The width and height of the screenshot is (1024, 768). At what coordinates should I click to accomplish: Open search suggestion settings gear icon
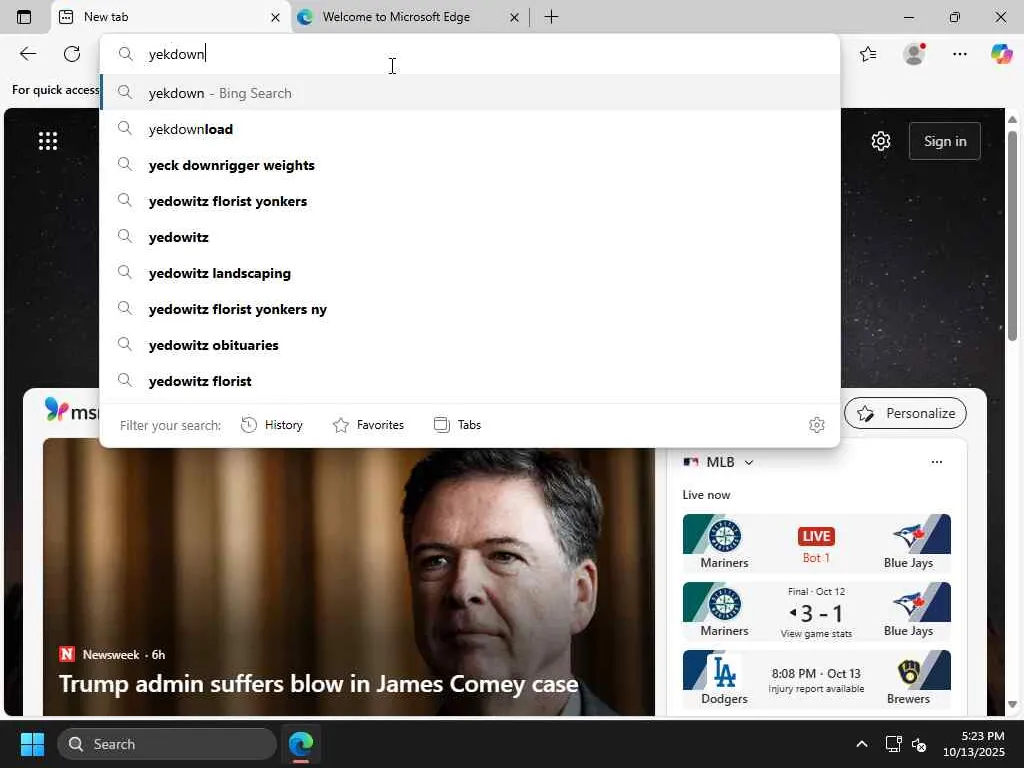816,425
